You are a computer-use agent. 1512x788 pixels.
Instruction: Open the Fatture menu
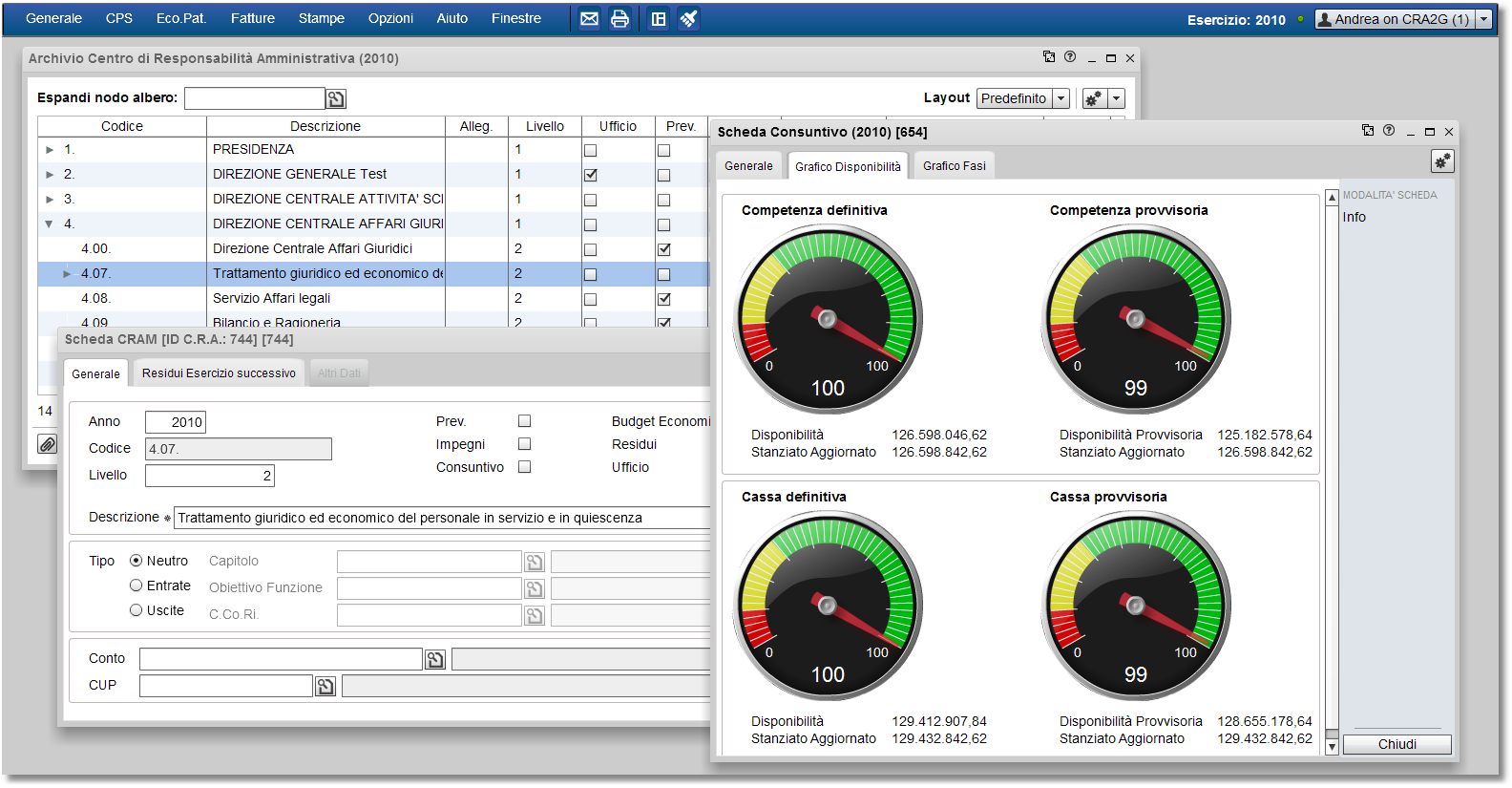pyautogui.click(x=252, y=18)
